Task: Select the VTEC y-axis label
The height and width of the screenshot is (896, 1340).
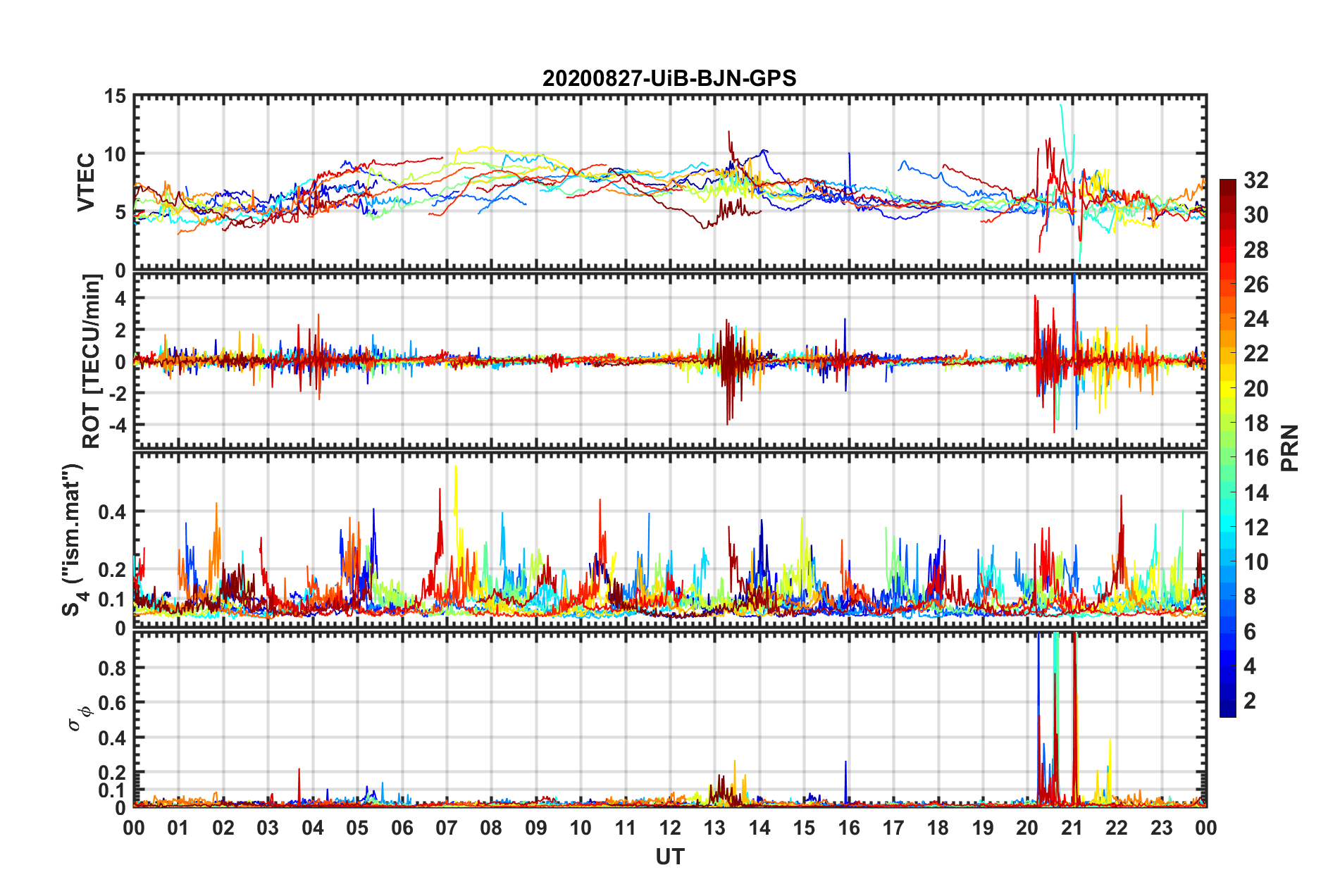Action: tap(86, 182)
